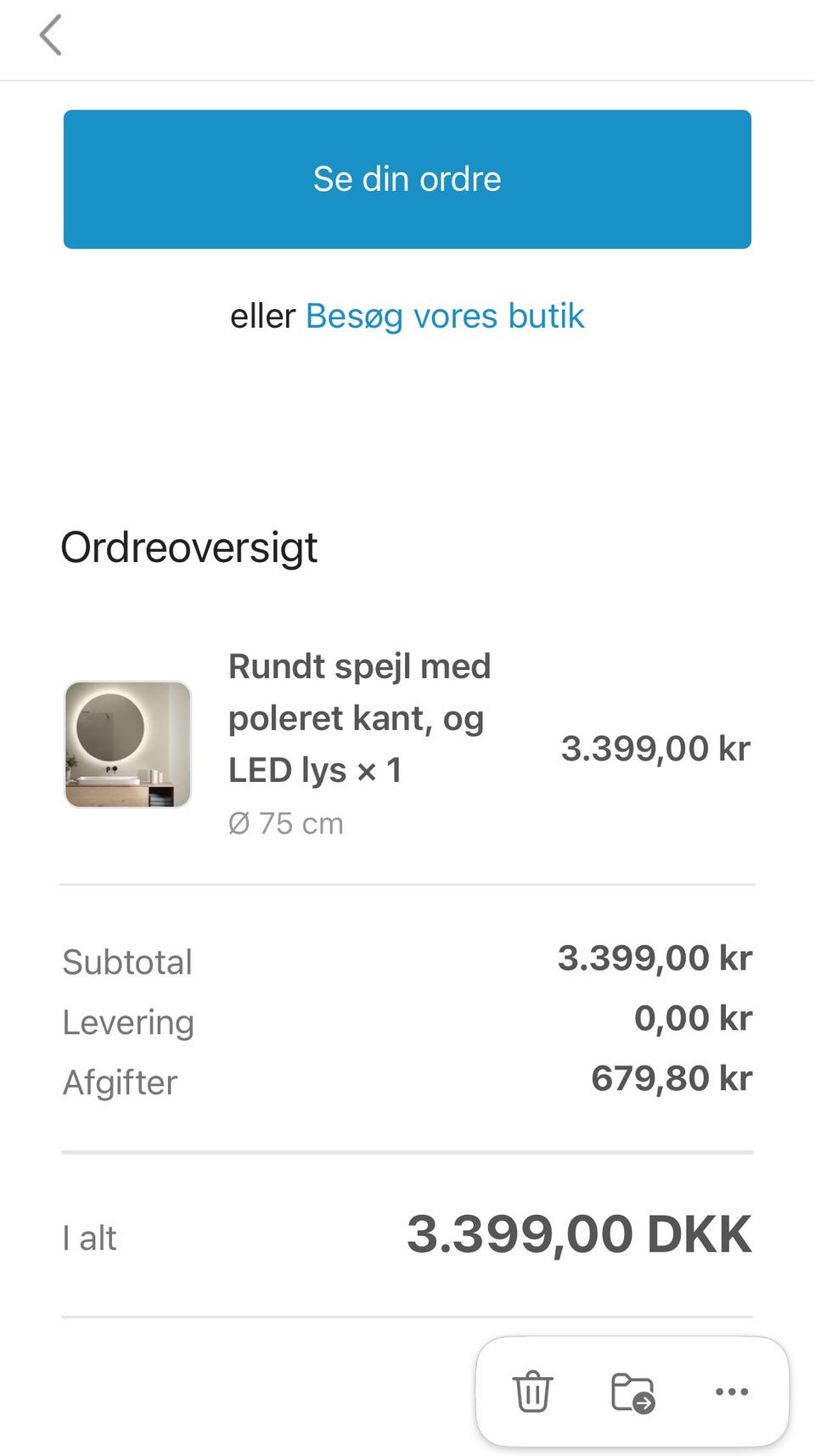The width and height of the screenshot is (815, 1456).
Task: Delete the email with the trash icon
Action: pyautogui.click(x=533, y=1391)
